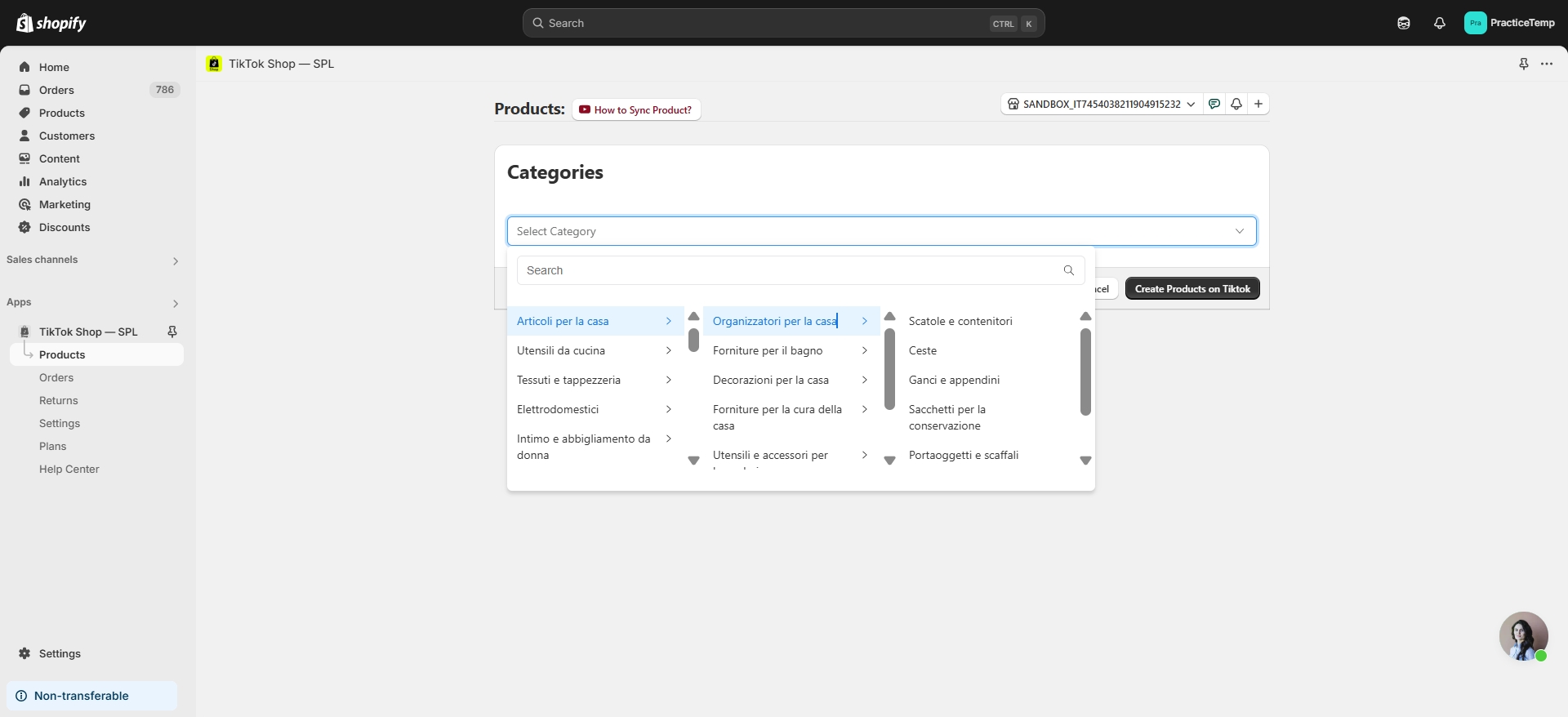
Task: Select the Ceste subcategory
Action: pyautogui.click(x=923, y=350)
